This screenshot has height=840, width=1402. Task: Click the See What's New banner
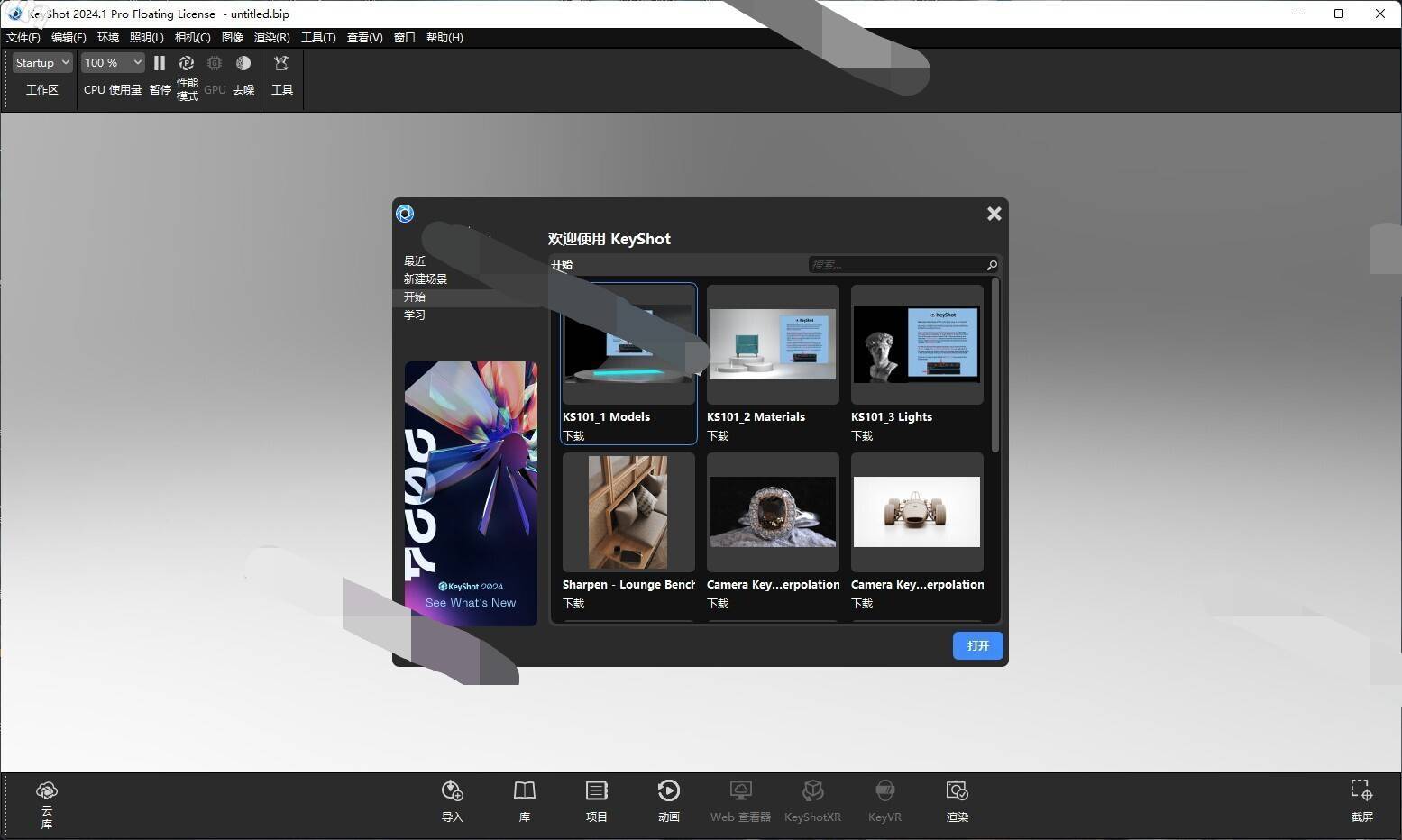[x=471, y=494]
